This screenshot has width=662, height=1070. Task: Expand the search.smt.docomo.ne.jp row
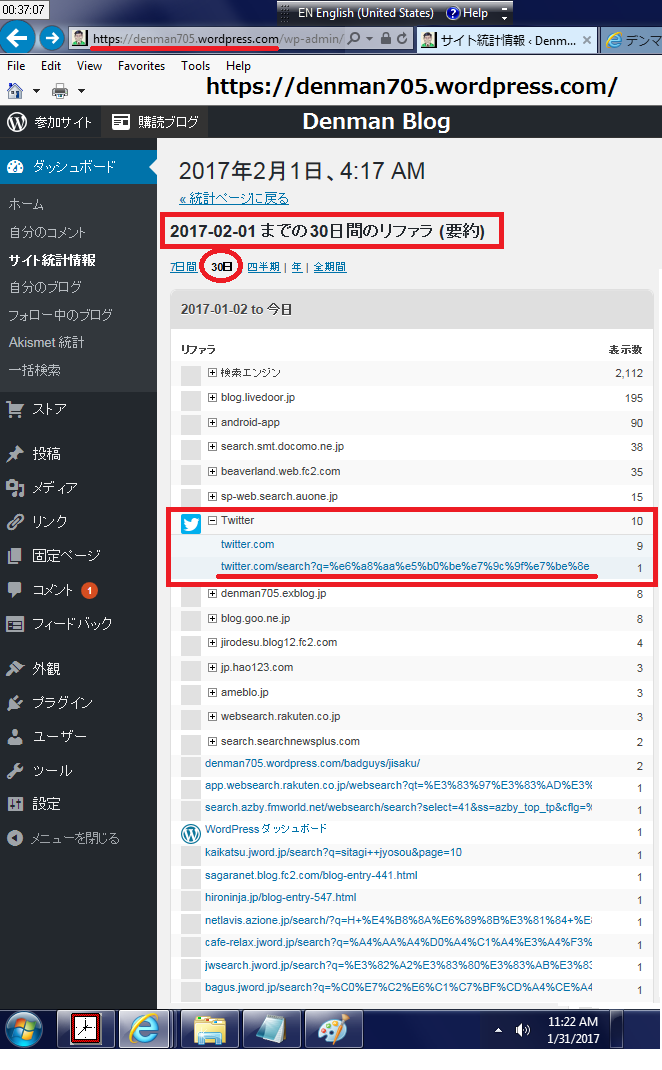[x=212, y=446]
